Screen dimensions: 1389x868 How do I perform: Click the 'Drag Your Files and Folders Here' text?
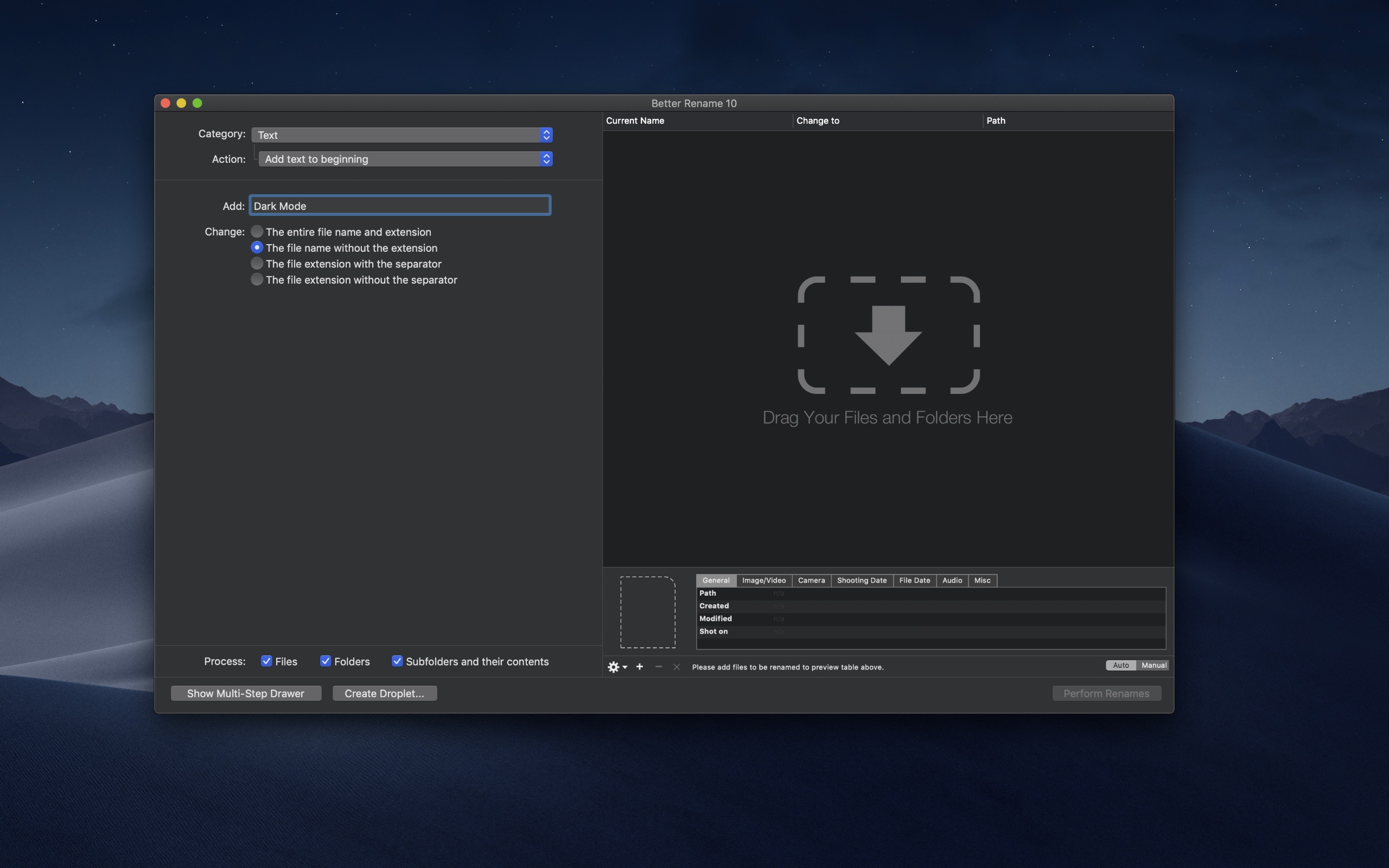(887, 417)
